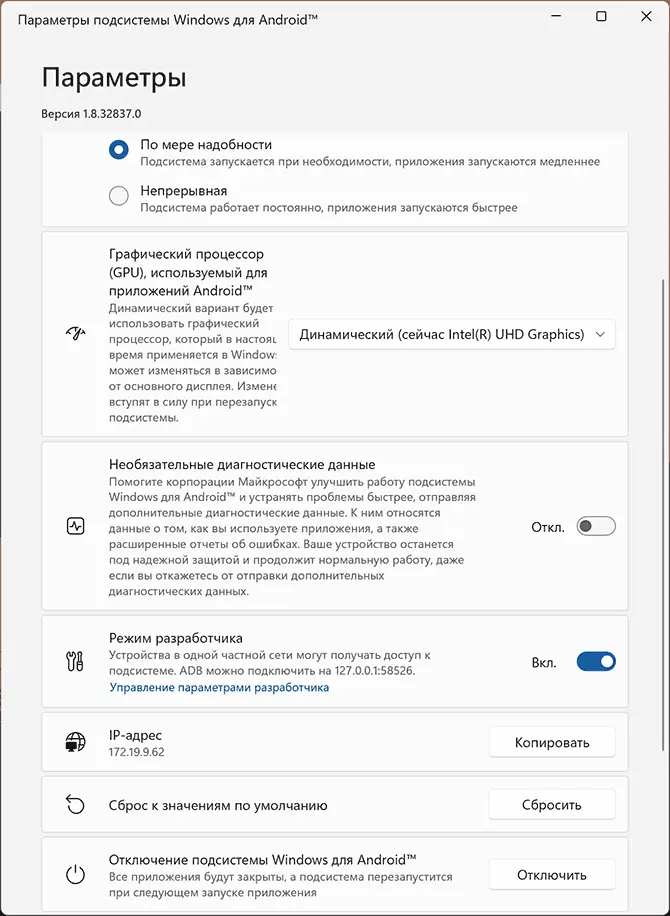
Task: Click the developer mode tools icon
Action: (x=75, y=661)
